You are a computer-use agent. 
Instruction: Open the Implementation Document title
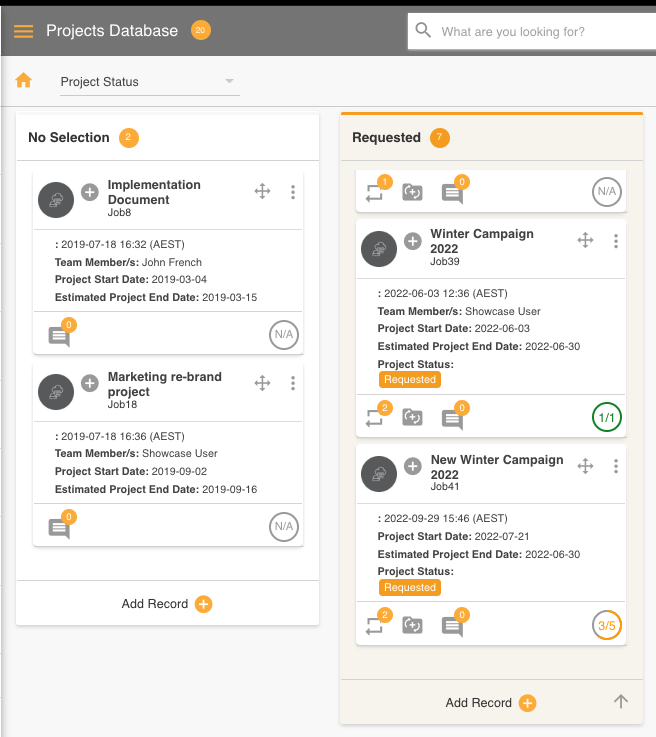click(154, 192)
